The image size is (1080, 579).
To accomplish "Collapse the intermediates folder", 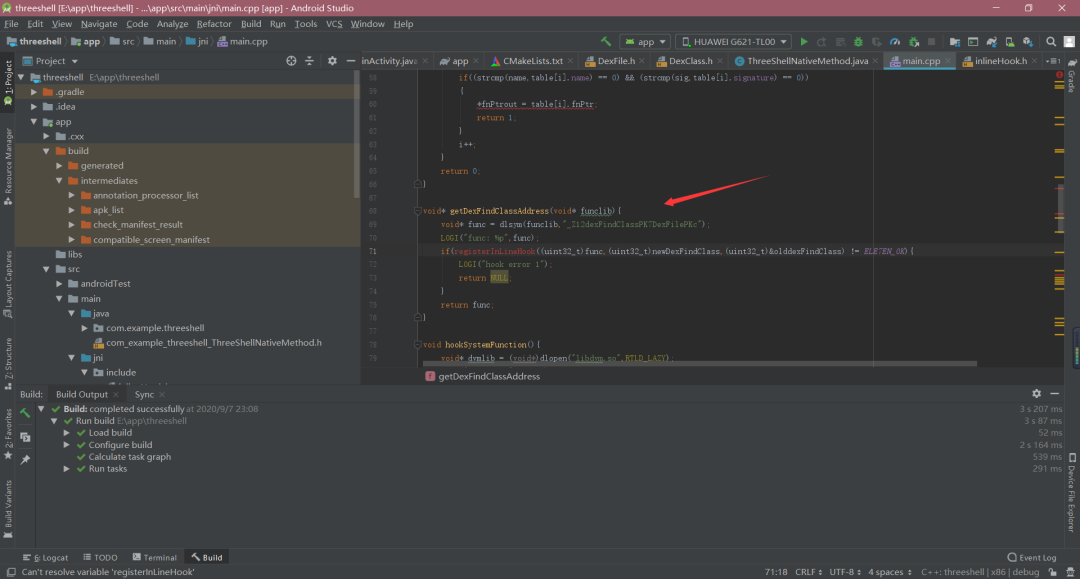I will 59,180.
